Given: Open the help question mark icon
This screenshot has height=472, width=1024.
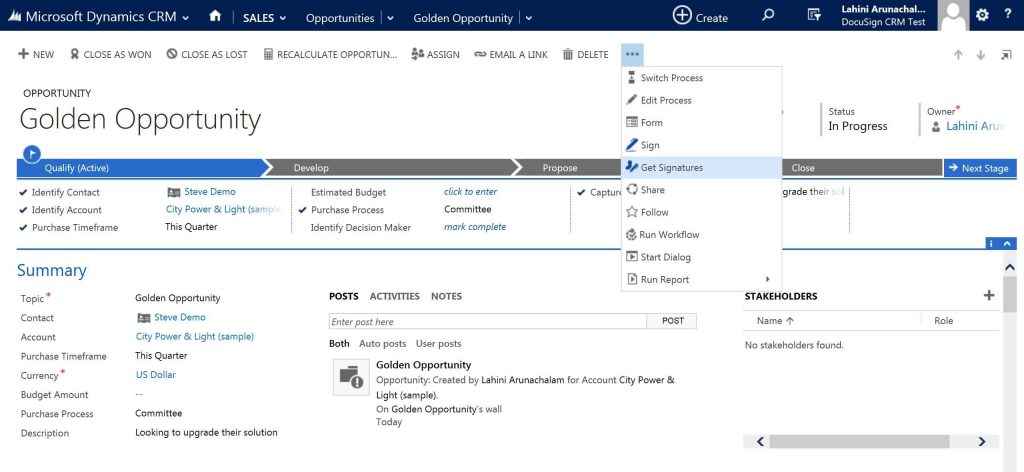Looking at the screenshot, I should [x=1008, y=15].
